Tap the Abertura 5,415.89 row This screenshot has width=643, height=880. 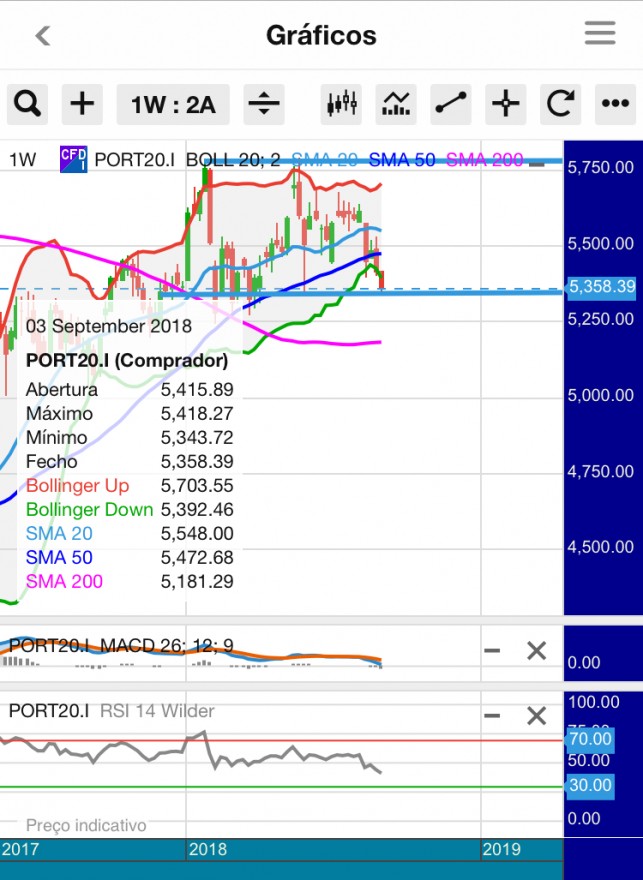coord(130,389)
